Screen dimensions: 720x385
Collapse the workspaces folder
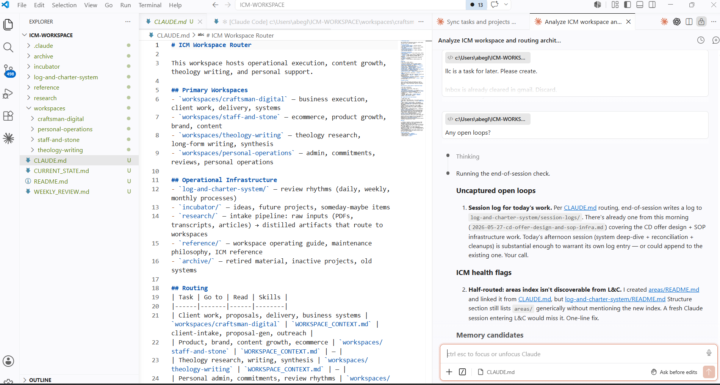pos(29,108)
